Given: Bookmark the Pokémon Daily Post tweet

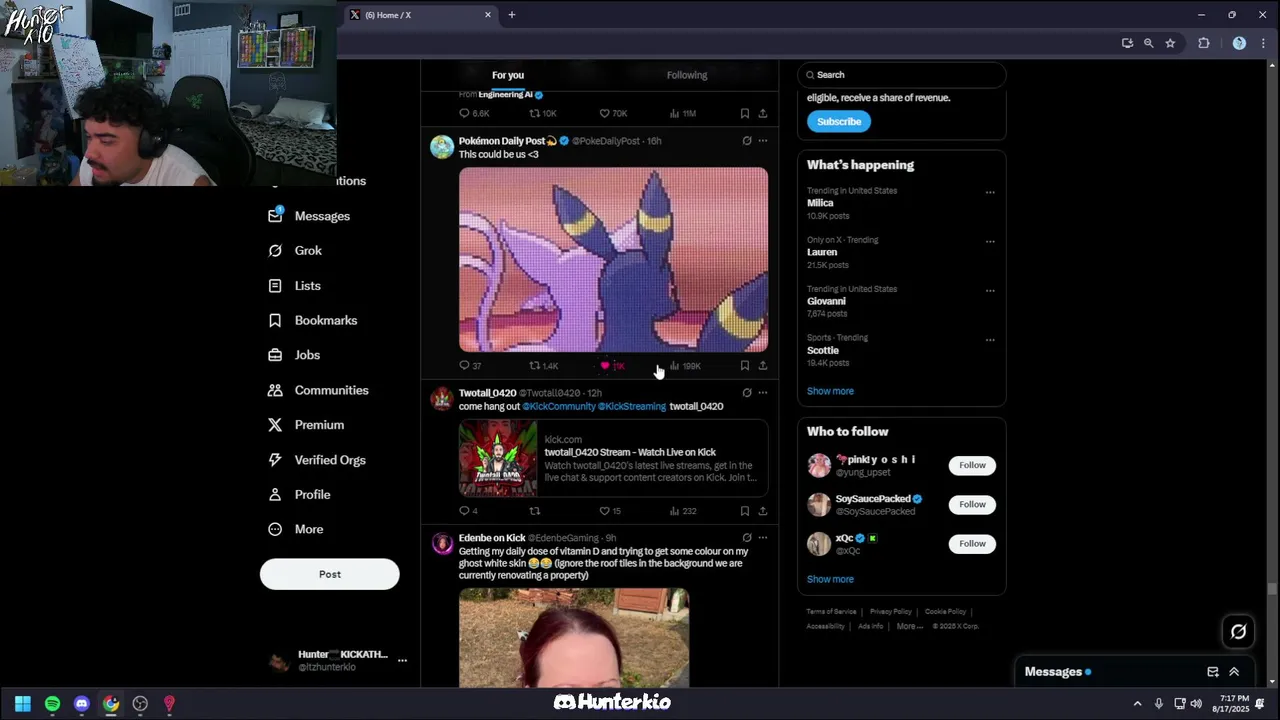Looking at the screenshot, I should point(744,366).
